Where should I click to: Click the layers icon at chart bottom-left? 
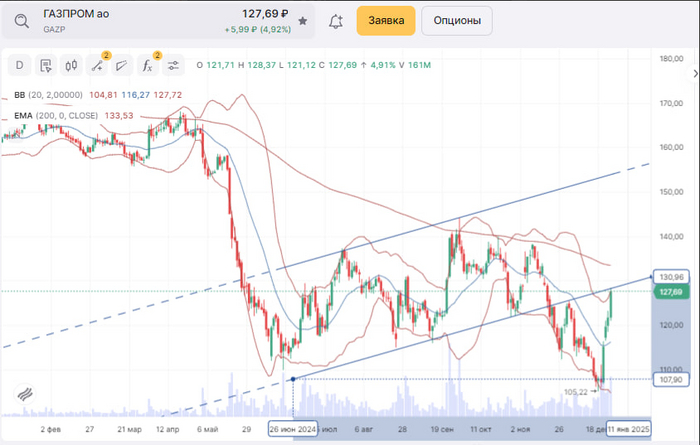(x=21, y=394)
